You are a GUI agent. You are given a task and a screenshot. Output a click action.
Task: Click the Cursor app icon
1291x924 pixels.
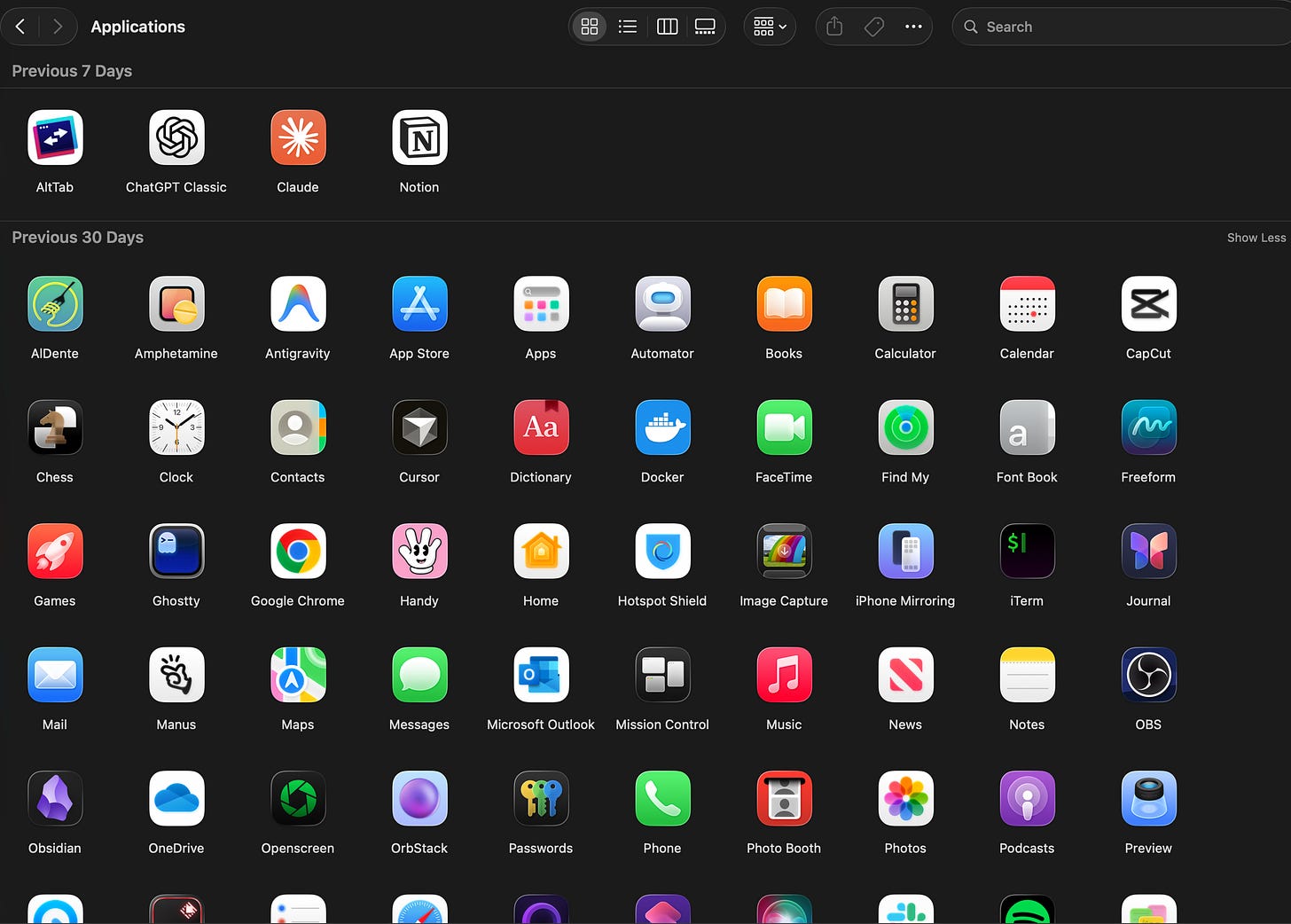click(x=419, y=427)
